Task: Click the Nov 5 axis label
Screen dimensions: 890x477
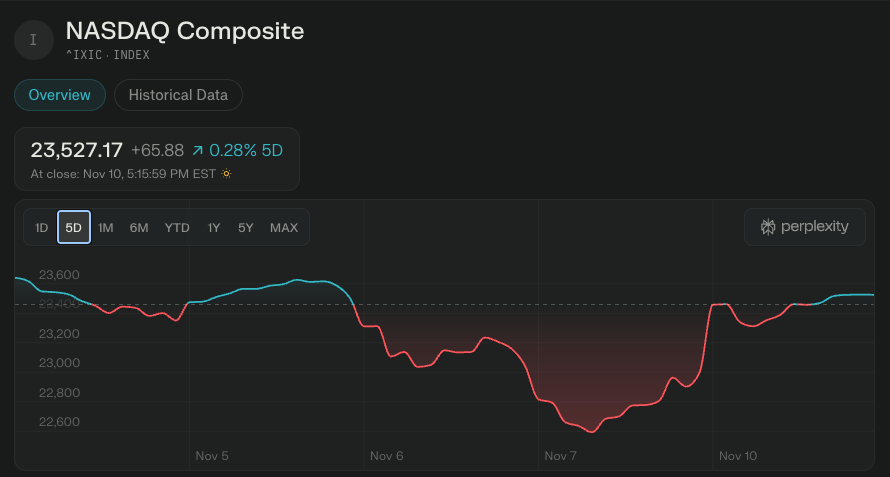Action: point(212,456)
